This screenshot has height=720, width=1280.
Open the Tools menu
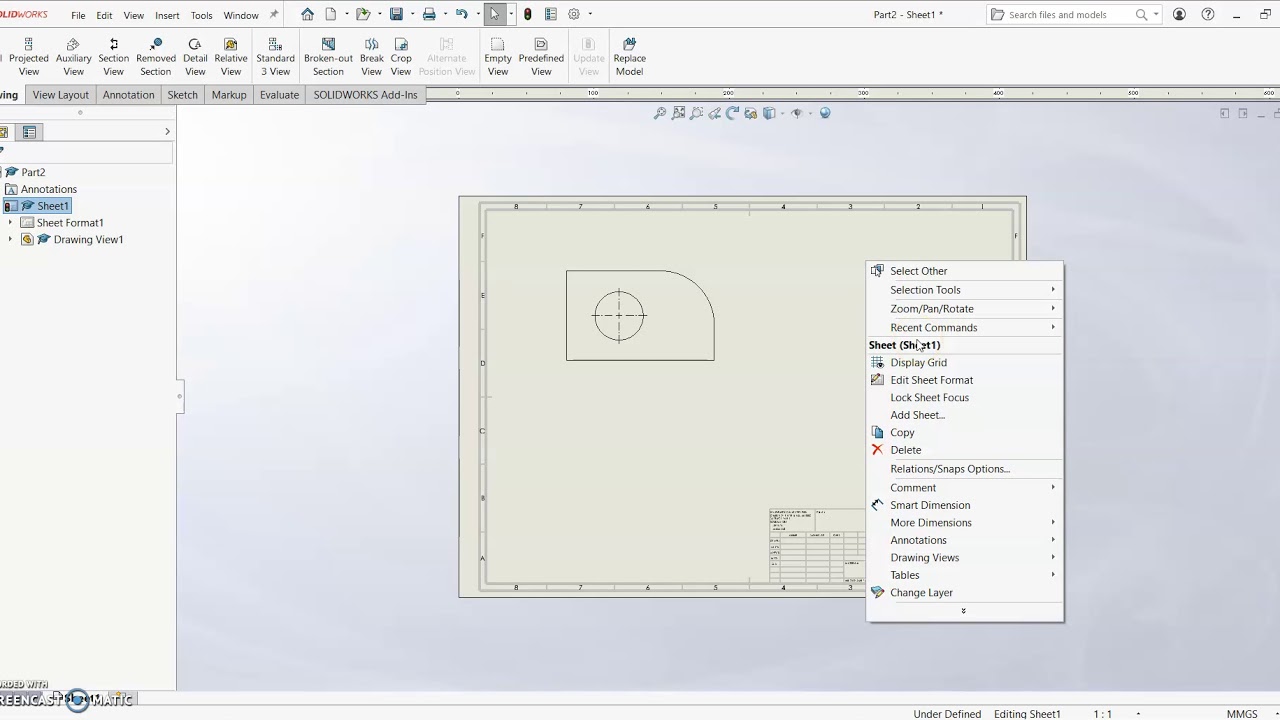pos(201,16)
